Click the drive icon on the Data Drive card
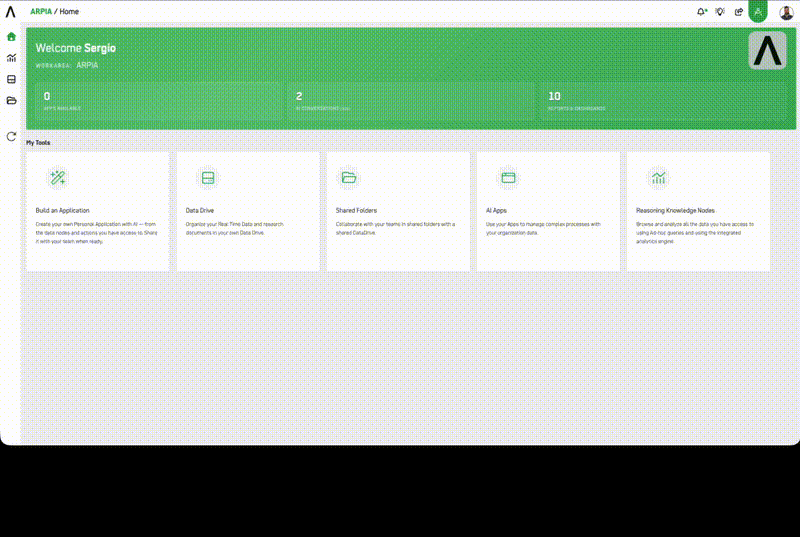 point(208,178)
